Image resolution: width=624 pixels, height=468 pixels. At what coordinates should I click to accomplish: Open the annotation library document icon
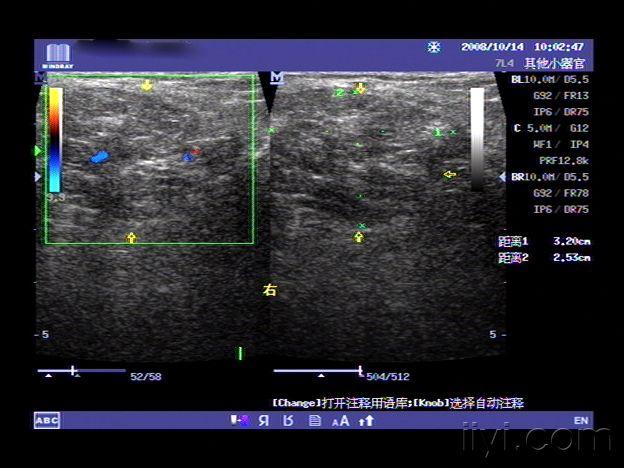315,421
